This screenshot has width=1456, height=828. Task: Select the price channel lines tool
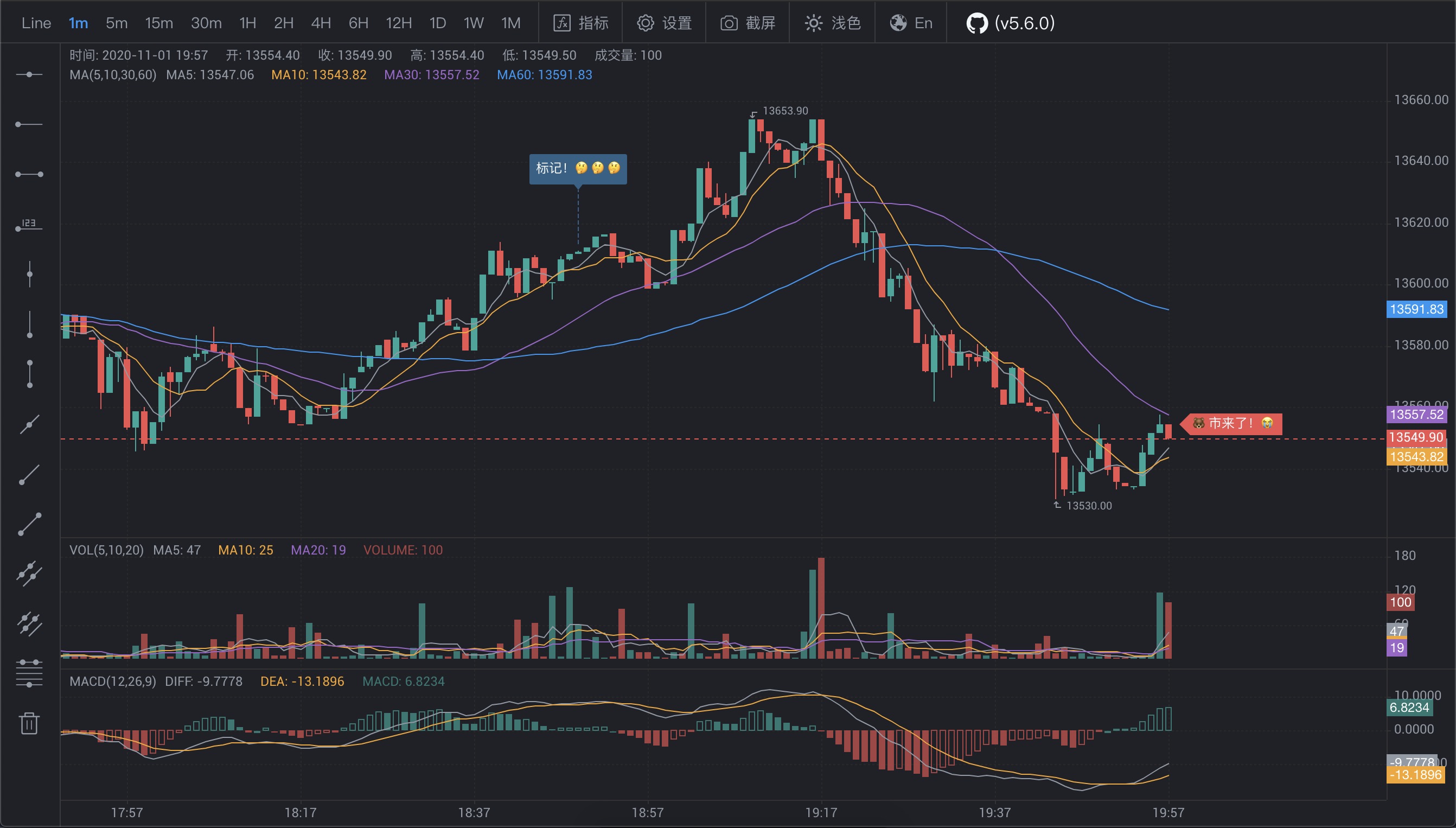click(x=29, y=623)
